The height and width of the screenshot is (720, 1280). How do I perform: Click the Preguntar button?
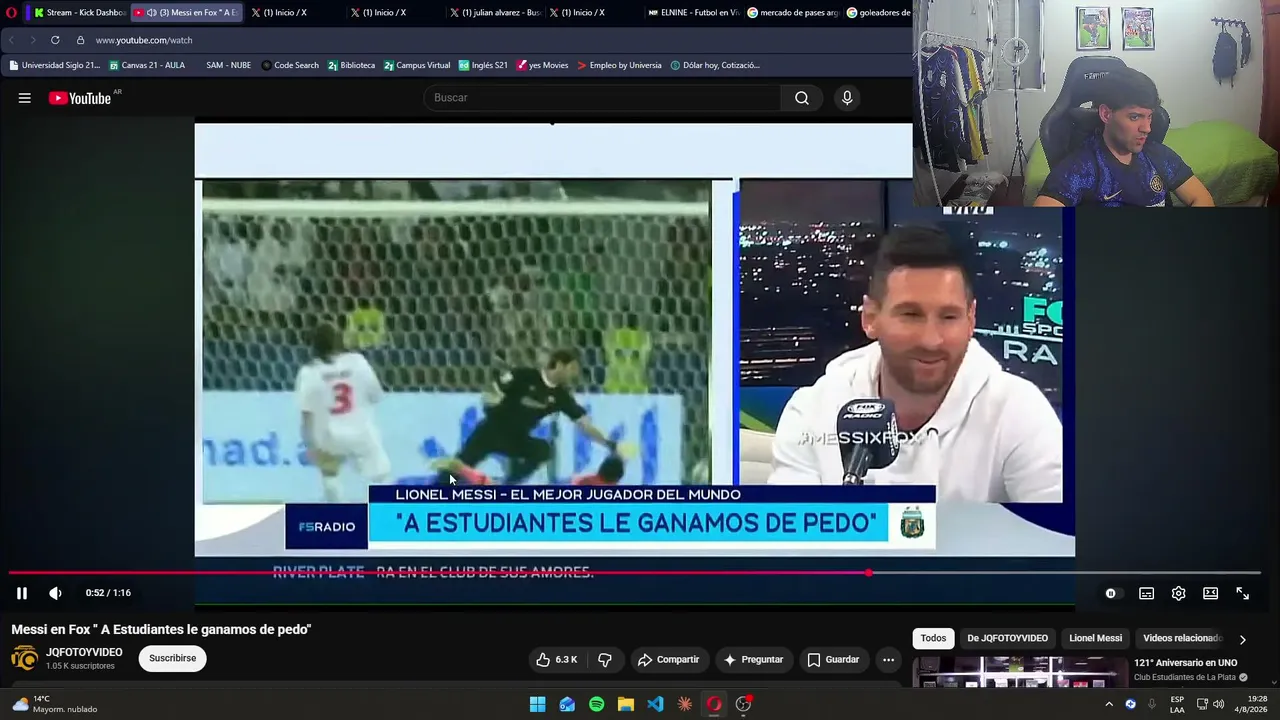753,660
